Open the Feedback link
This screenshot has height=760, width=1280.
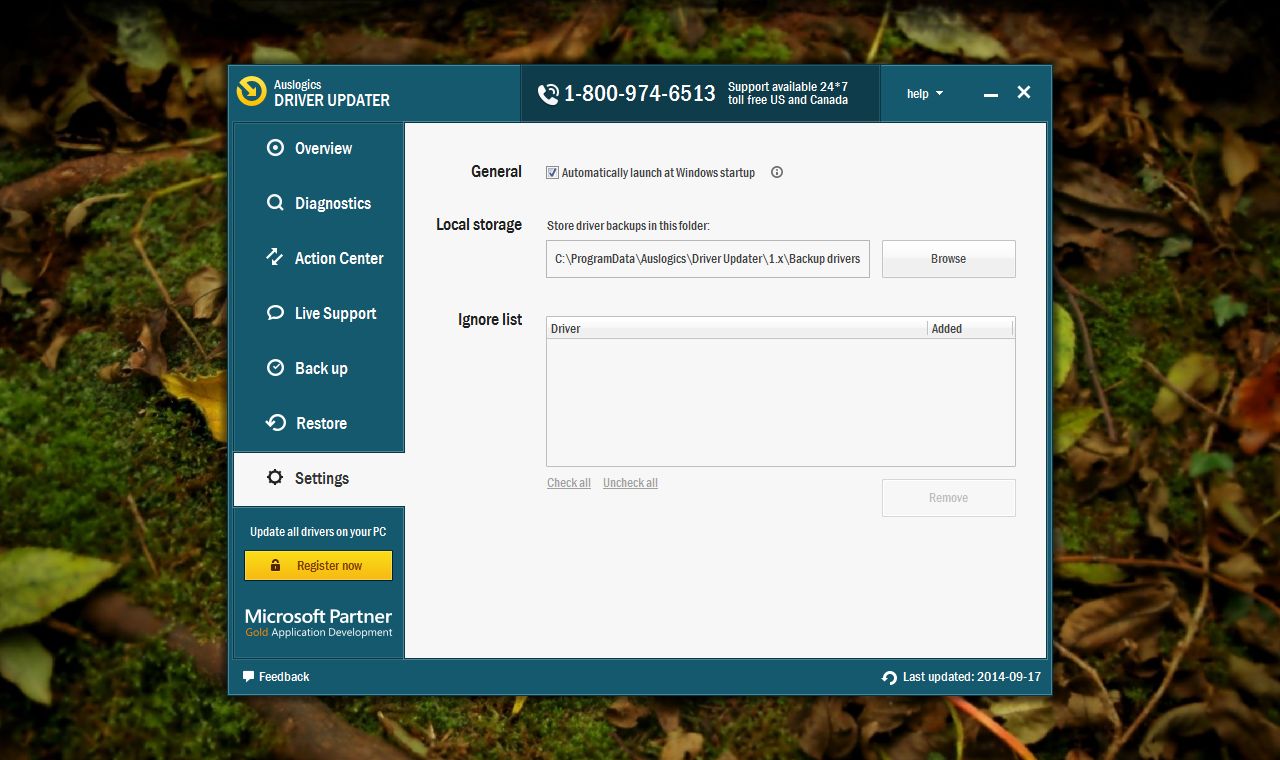point(276,676)
